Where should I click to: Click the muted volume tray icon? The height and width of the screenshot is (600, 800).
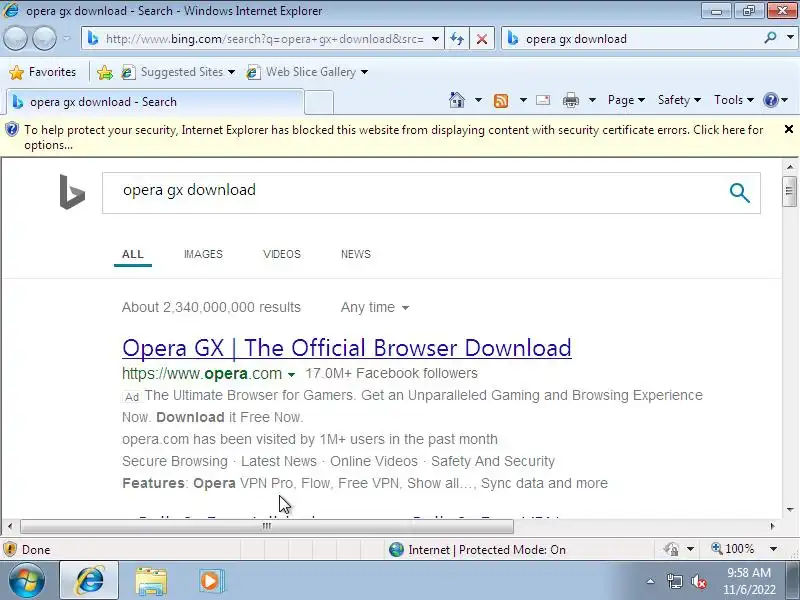[698, 581]
